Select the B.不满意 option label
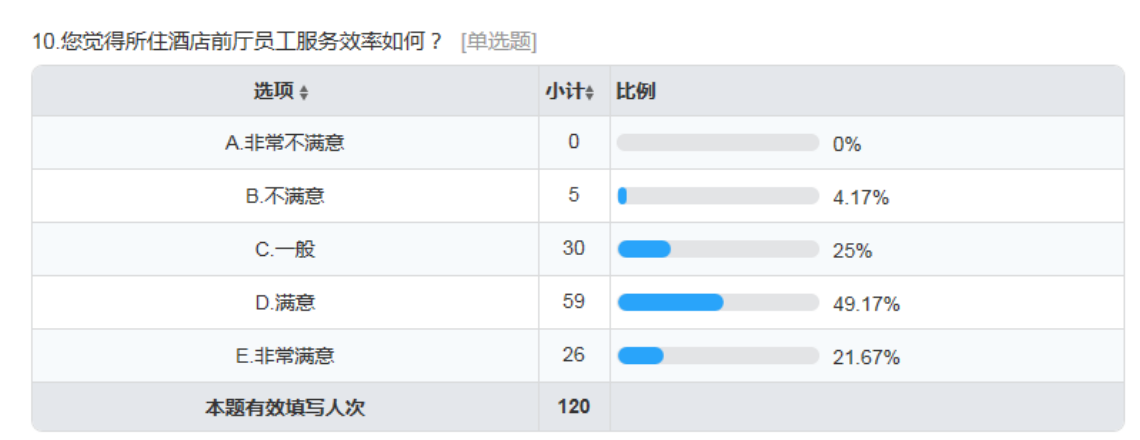1140x440 pixels. click(x=285, y=196)
